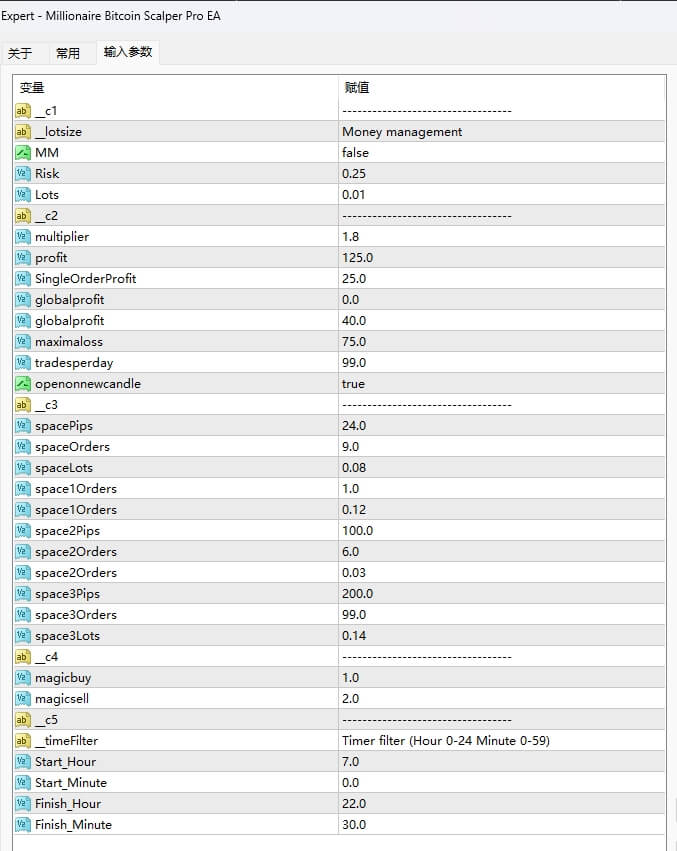The height and width of the screenshot is (851, 677).
Task: Click the number icon beside magicsell
Action: (22, 698)
